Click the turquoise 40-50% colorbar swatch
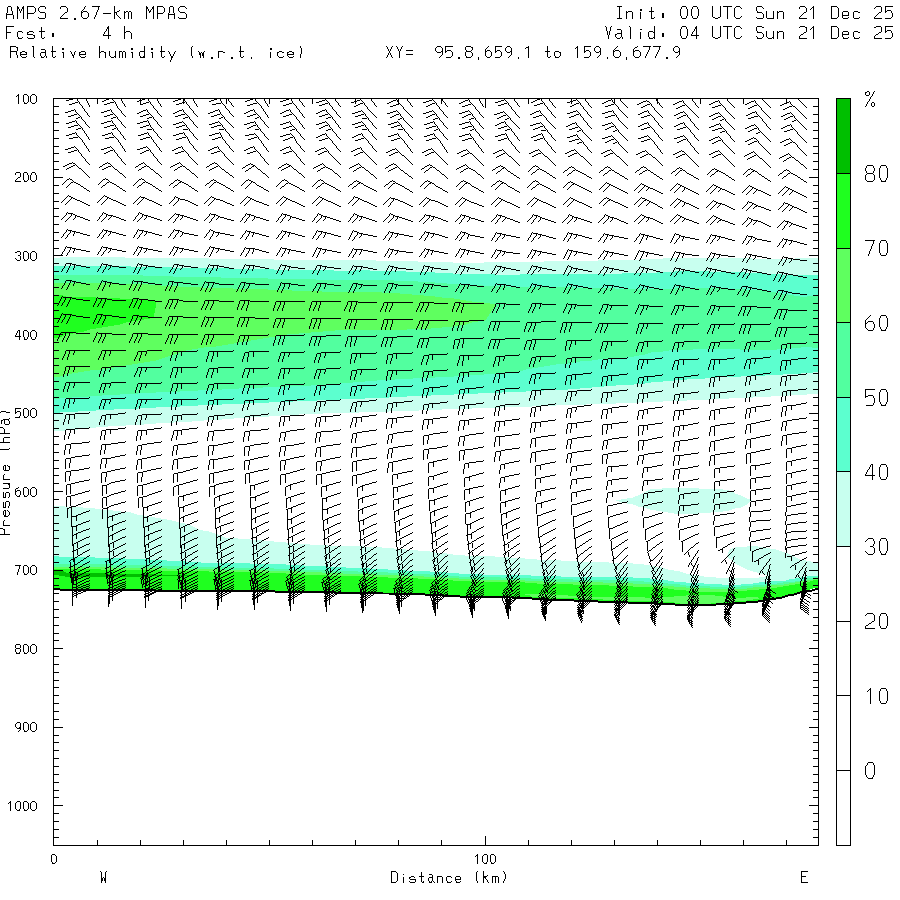The width and height of the screenshot is (900, 900). 843,435
